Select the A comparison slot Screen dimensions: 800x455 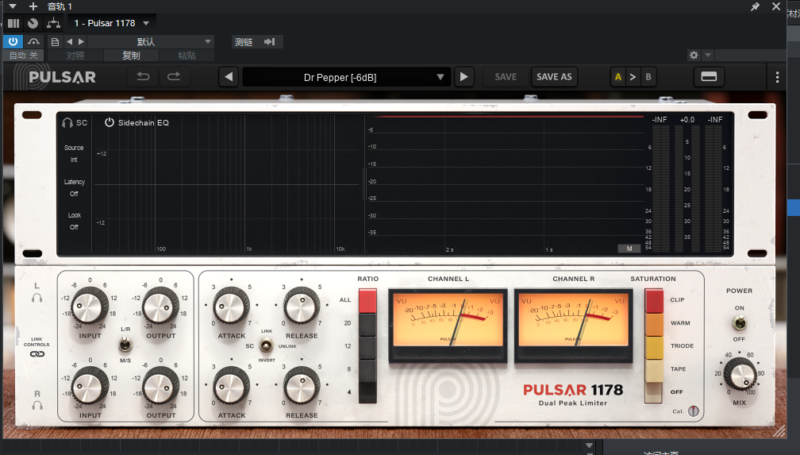(617, 77)
